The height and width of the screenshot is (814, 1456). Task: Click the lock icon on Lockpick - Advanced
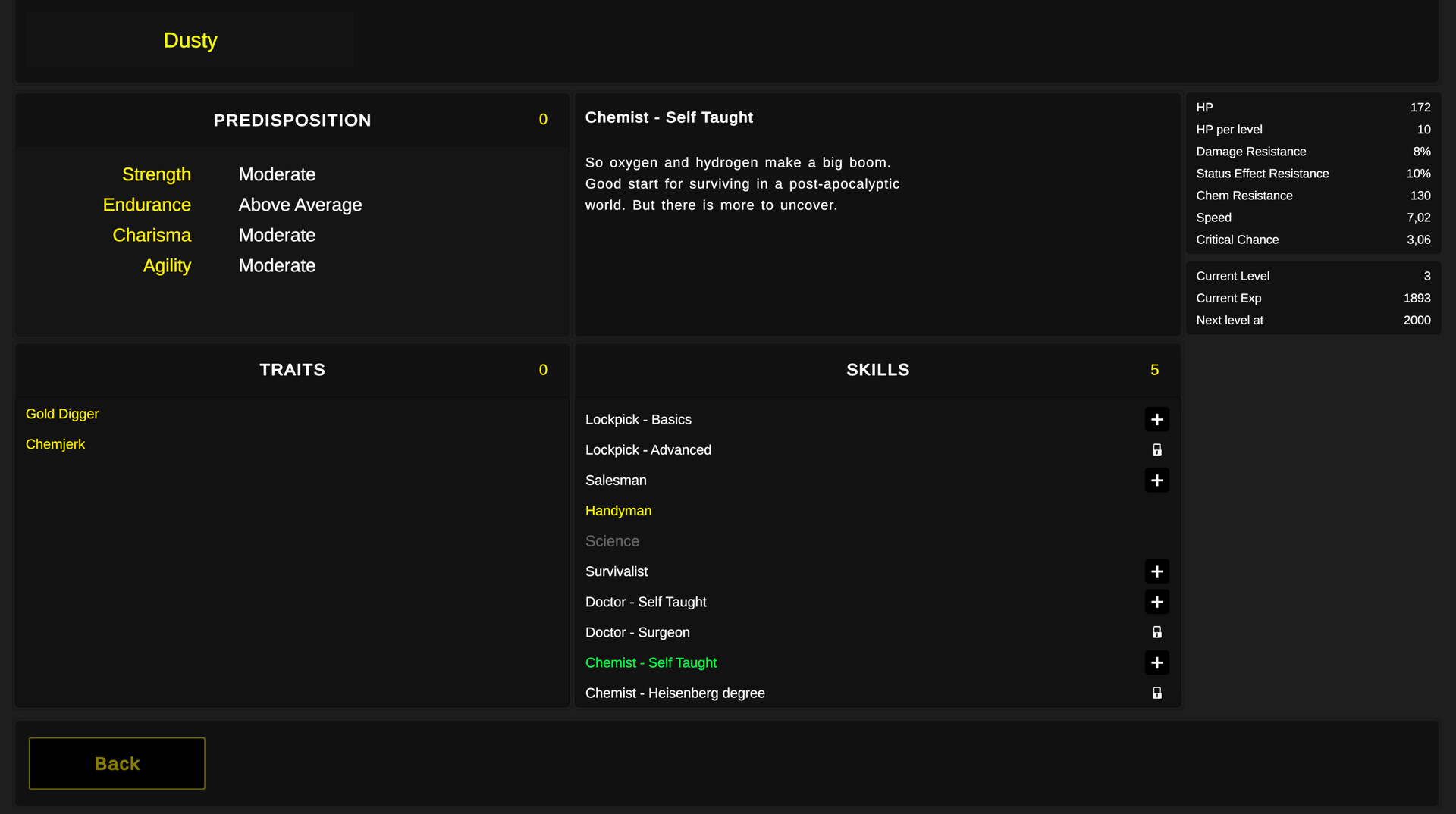(1157, 449)
